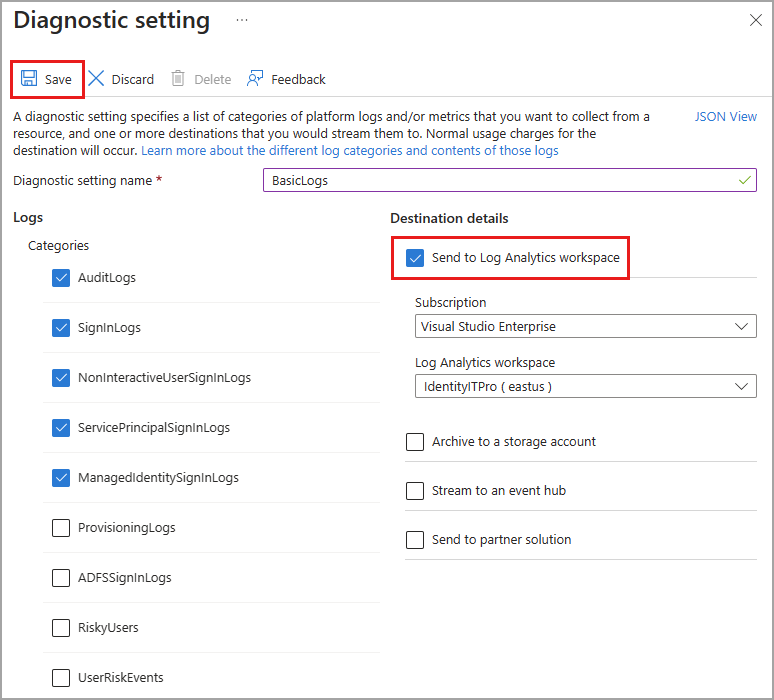Uncheck the AuditLogs category
The width and height of the screenshot is (774, 700).
pos(61,278)
